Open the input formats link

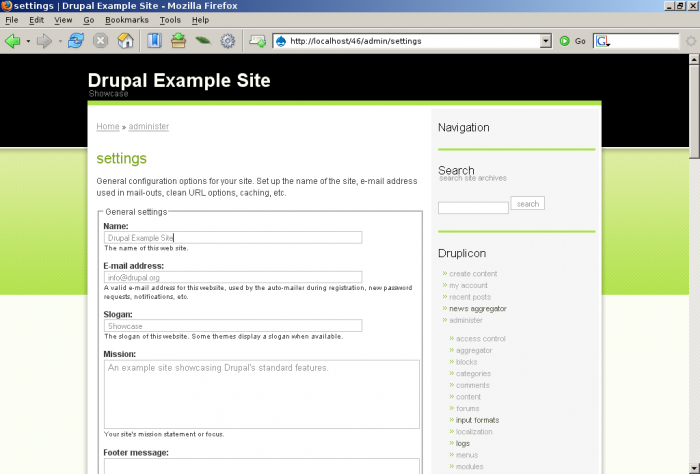pyautogui.click(x=477, y=420)
